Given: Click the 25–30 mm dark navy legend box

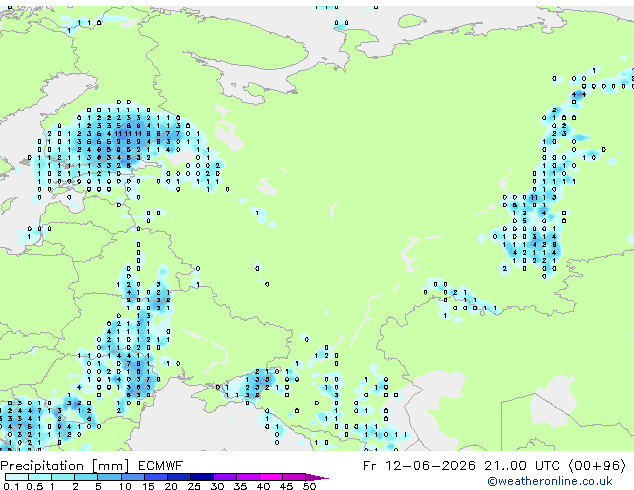Looking at the screenshot, I should pyautogui.click(x=202, y=477).
